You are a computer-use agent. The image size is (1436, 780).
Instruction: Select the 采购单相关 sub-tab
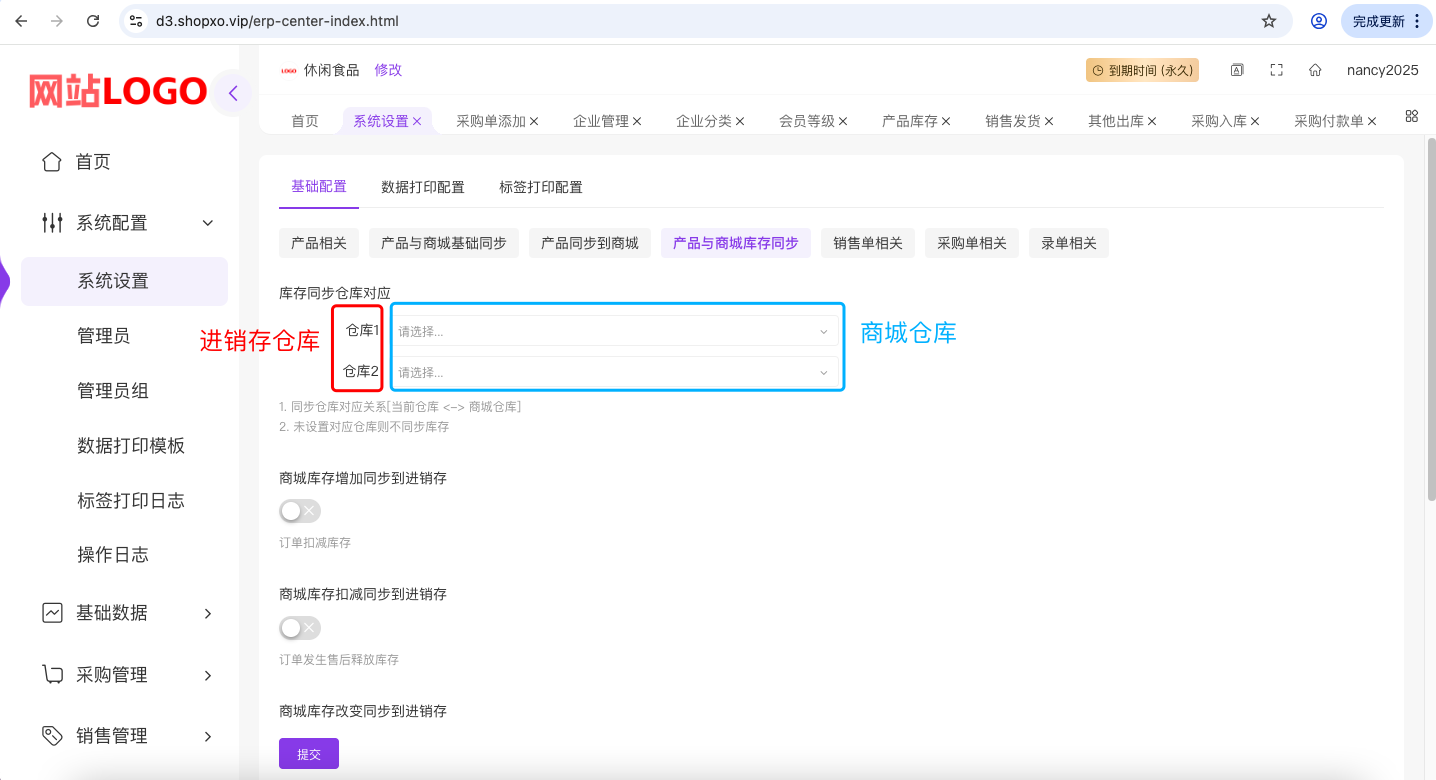coord(972,243)
